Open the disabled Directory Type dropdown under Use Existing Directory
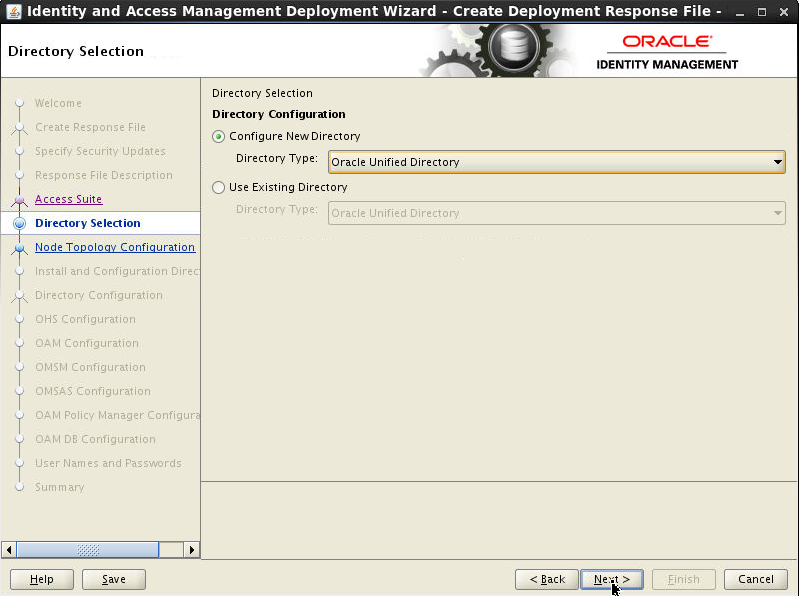 556,213
